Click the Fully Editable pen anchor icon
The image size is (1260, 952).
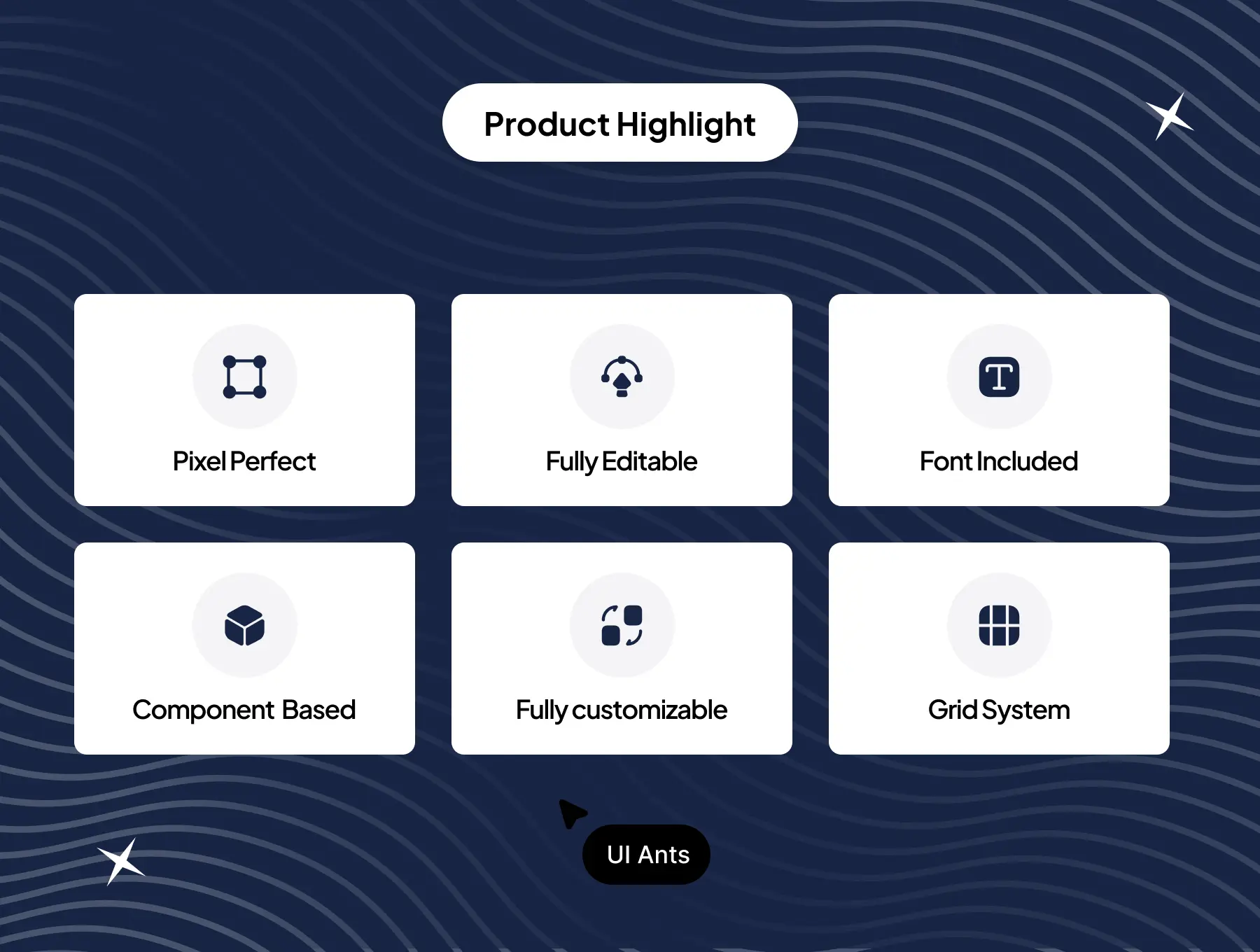tap(622, 377)
